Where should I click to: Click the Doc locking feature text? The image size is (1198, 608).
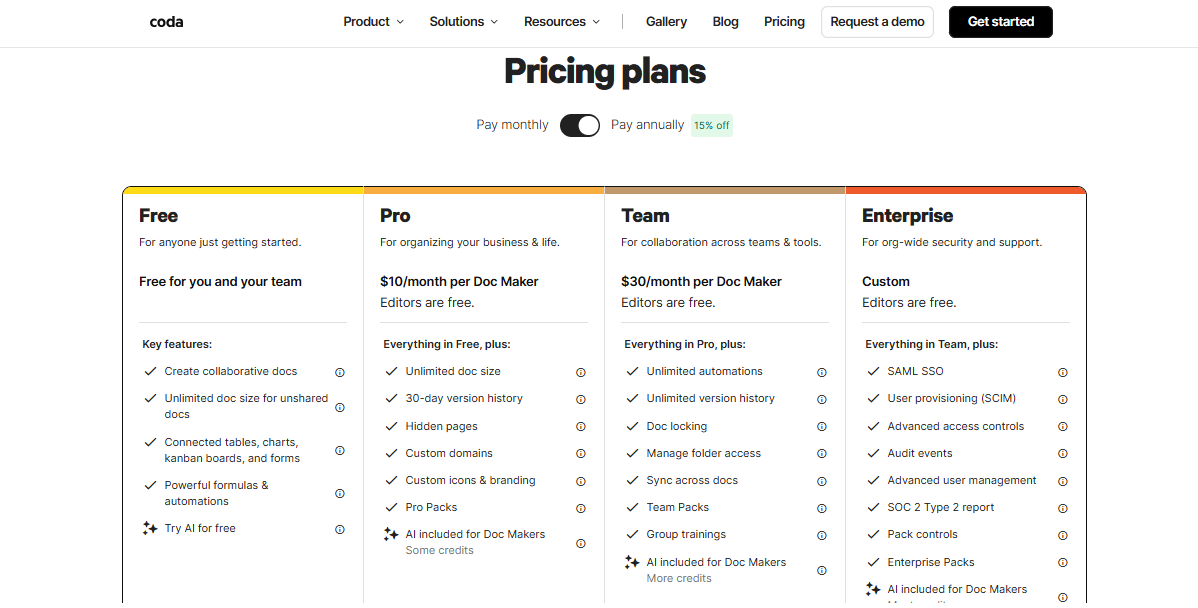(x=677, y=426)
